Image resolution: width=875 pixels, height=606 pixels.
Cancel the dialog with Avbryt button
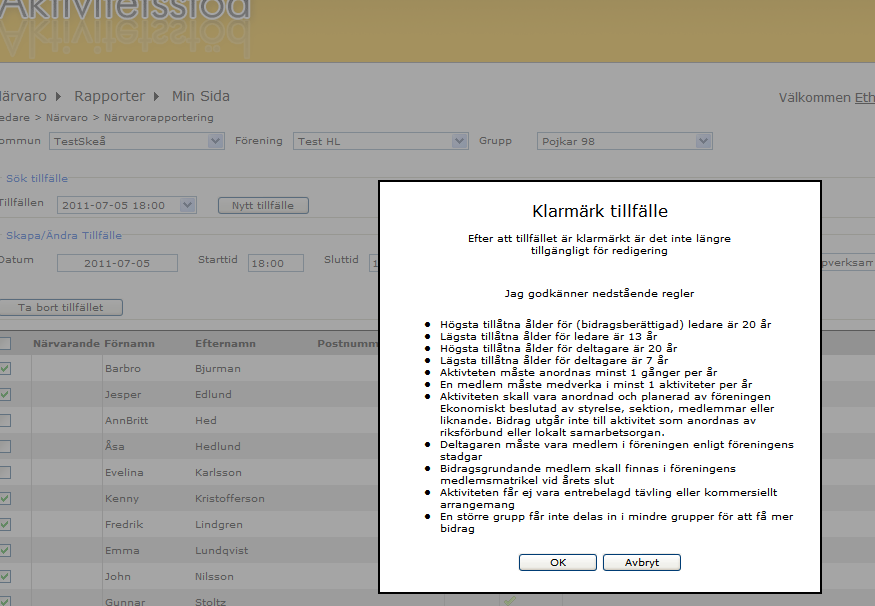click(x=642, y=562)
